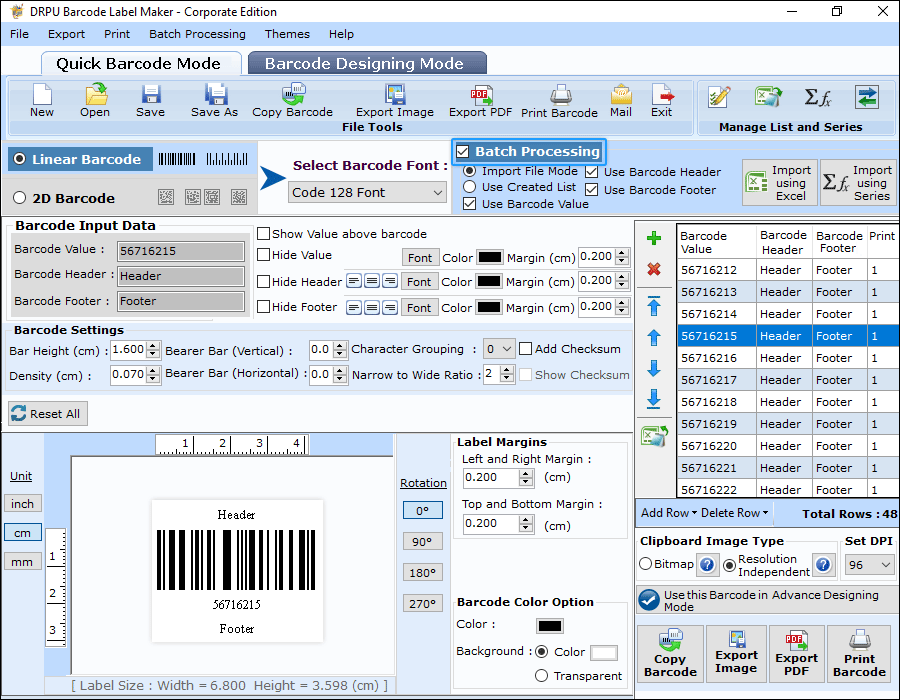
Task: Select Use Created List radio option
Action: 470,186
